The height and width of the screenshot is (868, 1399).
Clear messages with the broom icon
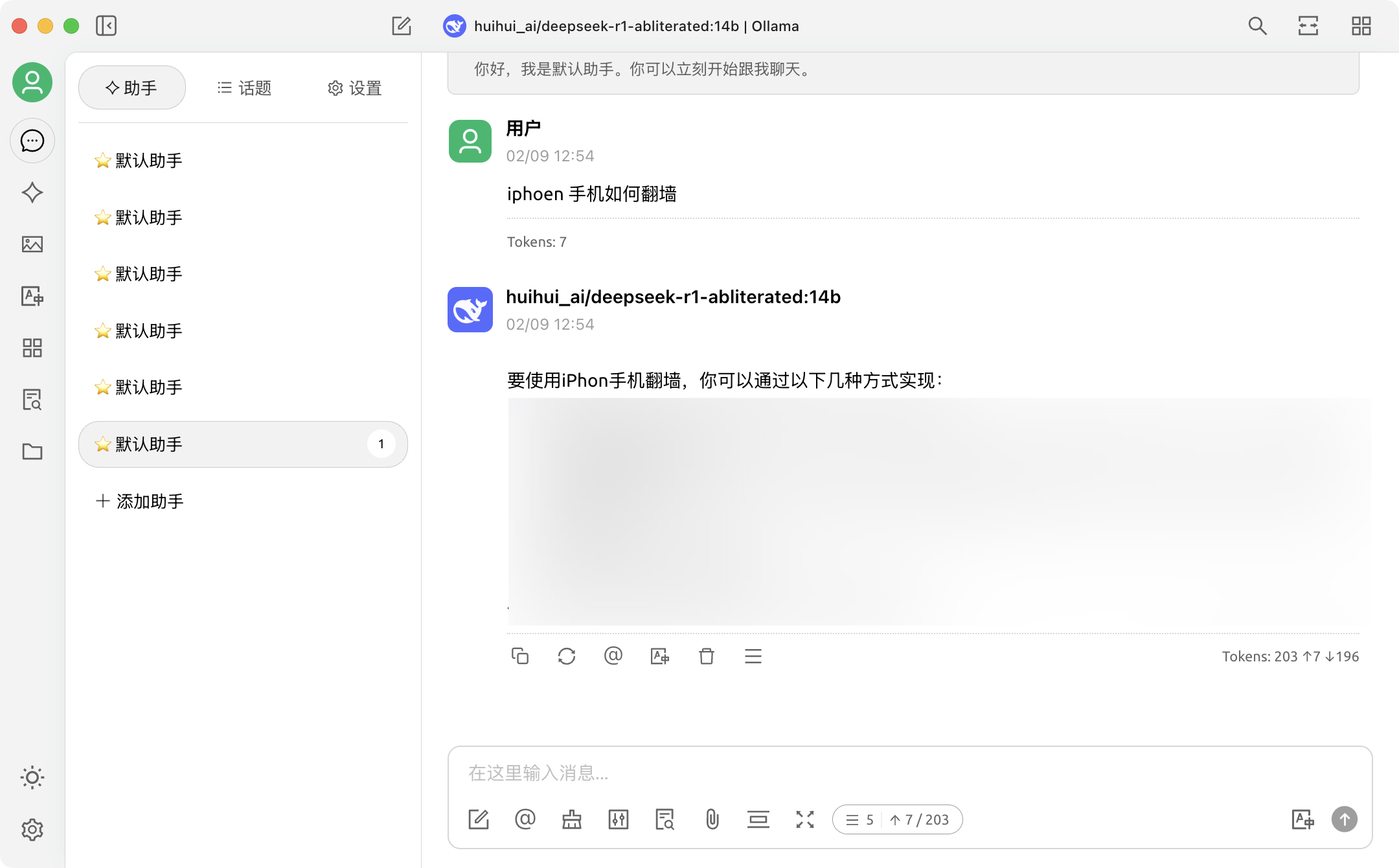tap(572, 819)
